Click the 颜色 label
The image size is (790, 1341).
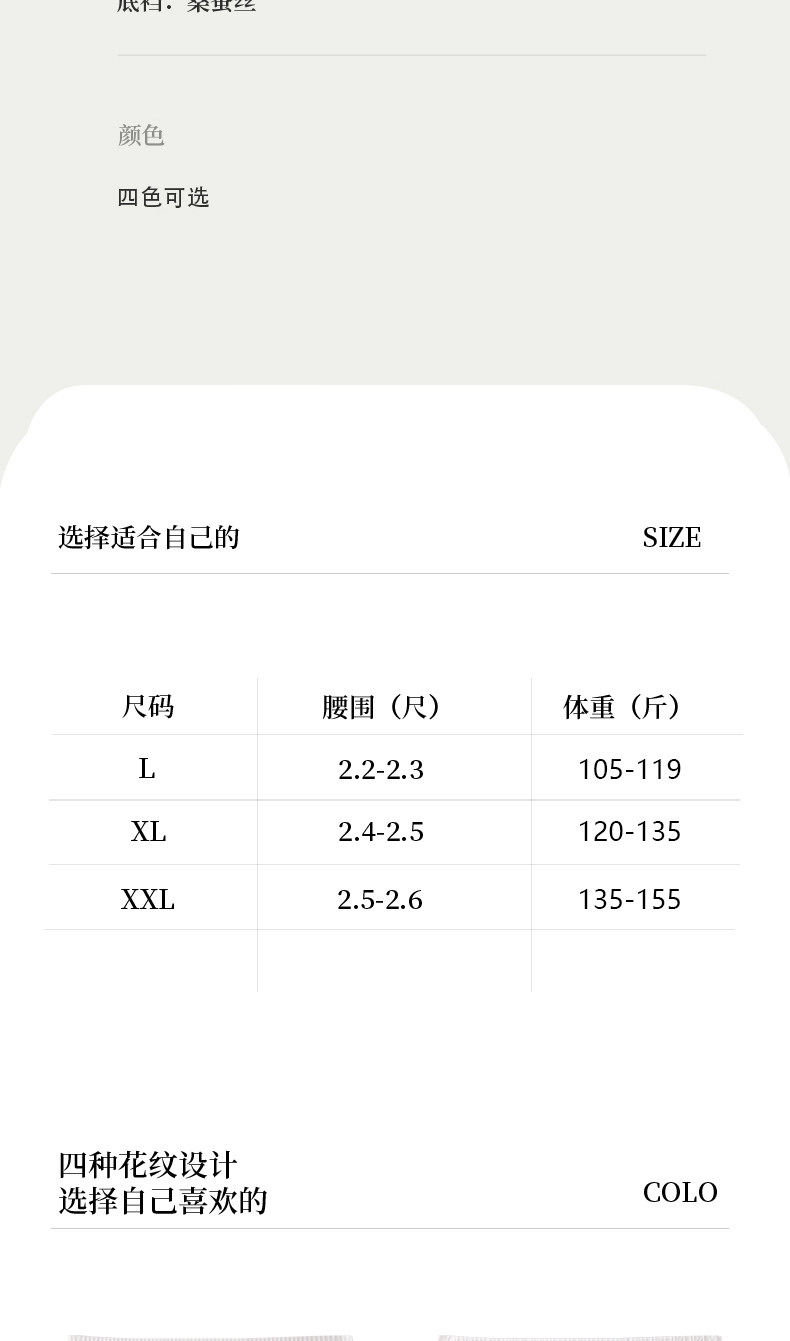(x=141, y=135)
